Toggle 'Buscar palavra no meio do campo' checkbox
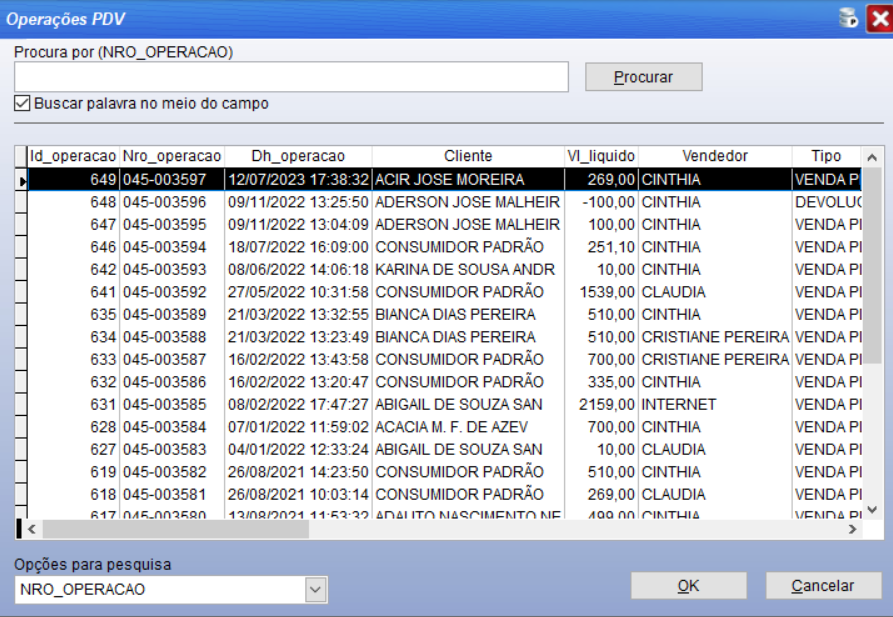The image size is (893, 617). [22, 103]
